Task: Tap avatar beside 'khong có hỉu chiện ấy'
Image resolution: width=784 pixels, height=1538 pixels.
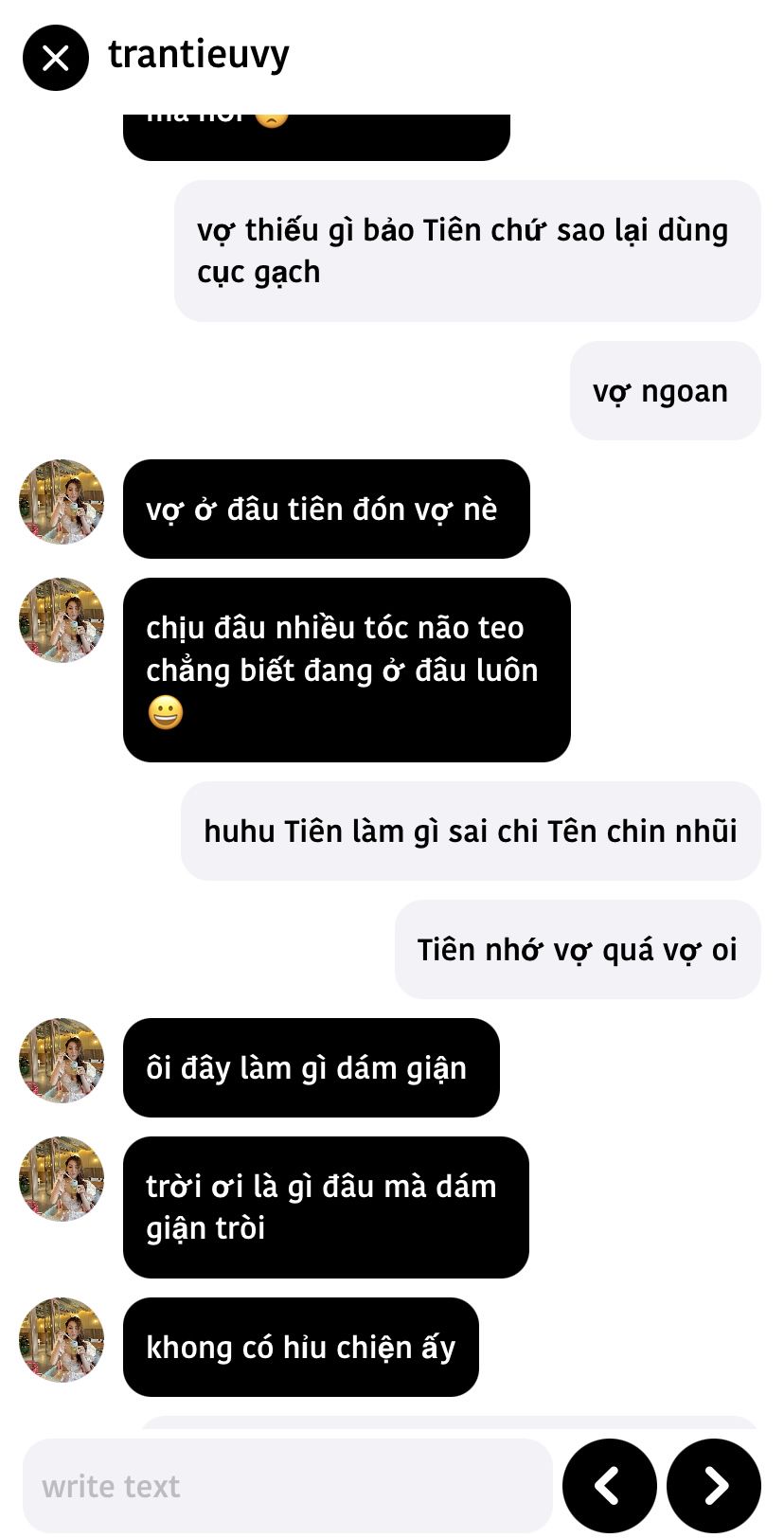Action: [62, 1340]
